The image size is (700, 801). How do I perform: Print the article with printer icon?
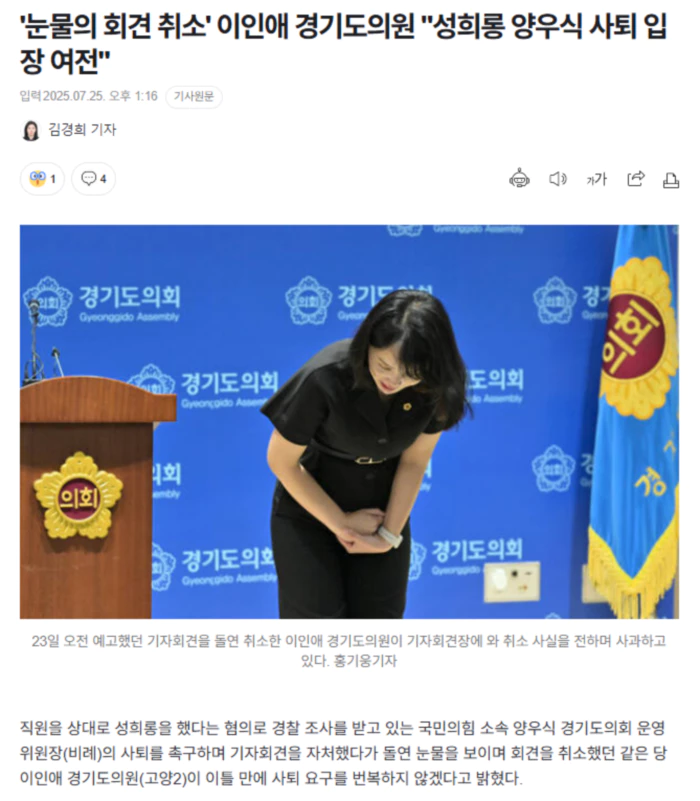(670, 180)
